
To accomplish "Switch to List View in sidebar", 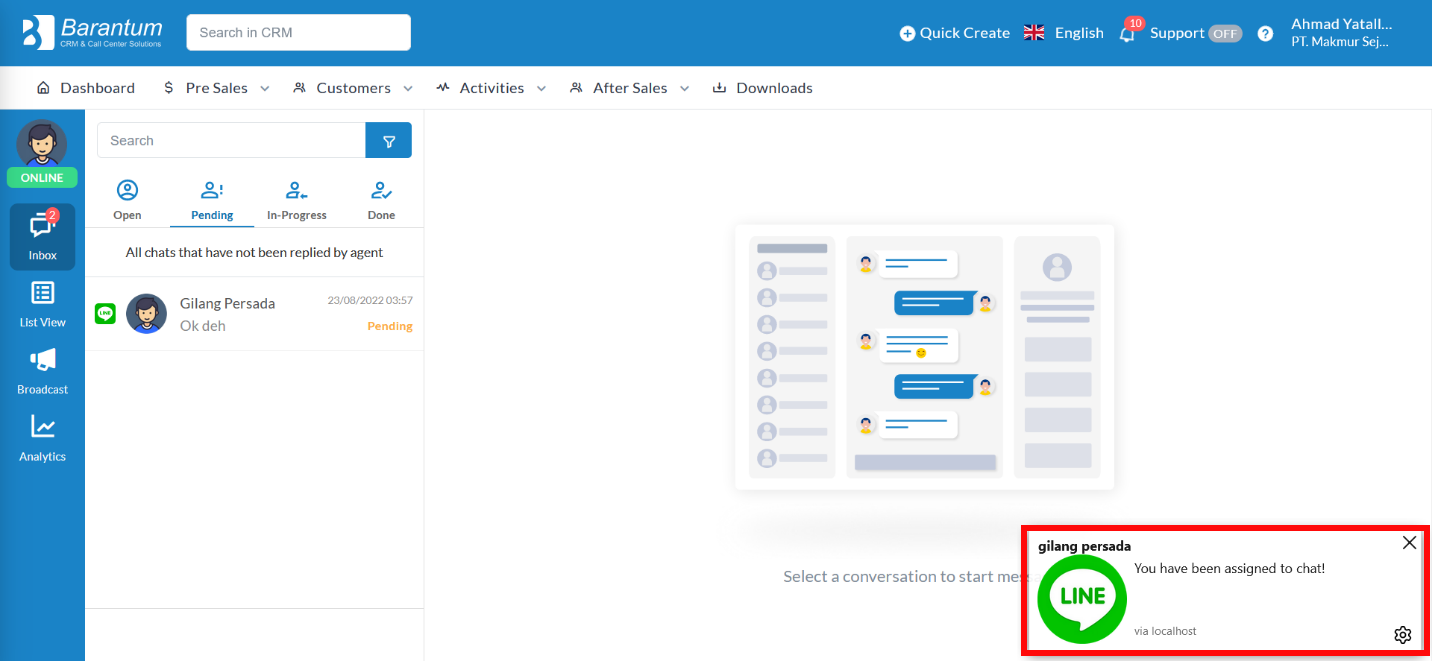I will (42, 304).
